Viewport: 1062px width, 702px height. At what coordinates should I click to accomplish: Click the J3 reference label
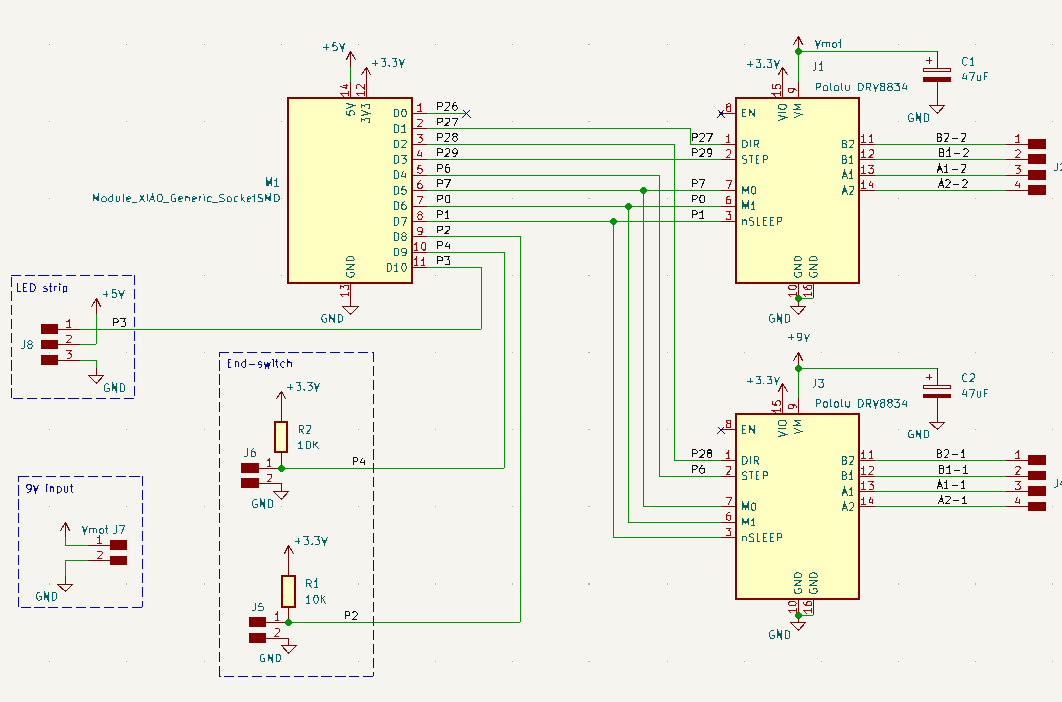818,384
